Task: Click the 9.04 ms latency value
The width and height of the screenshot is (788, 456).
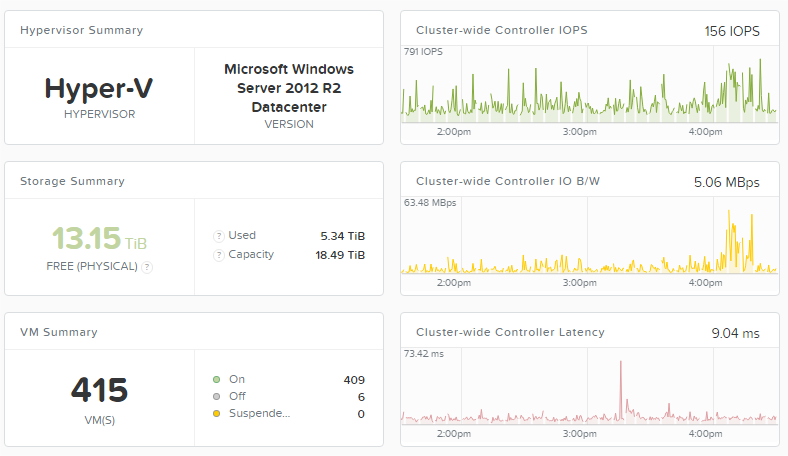Action: point(736,333)
